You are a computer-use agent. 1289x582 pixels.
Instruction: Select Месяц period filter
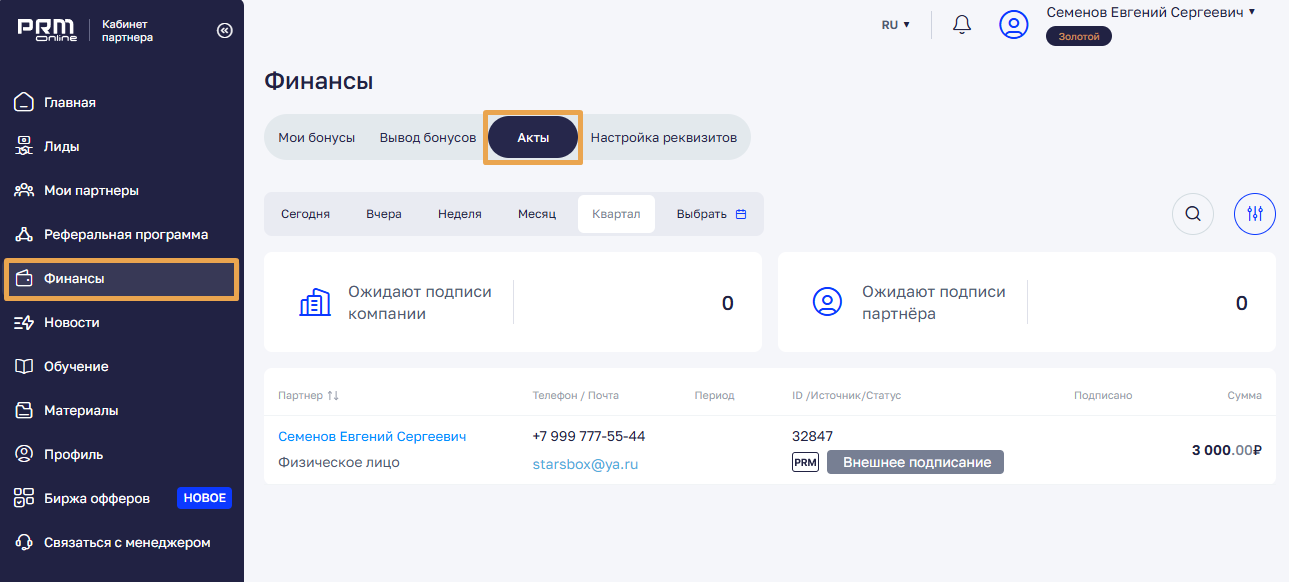pyautogui.click(x=536, y=214)
